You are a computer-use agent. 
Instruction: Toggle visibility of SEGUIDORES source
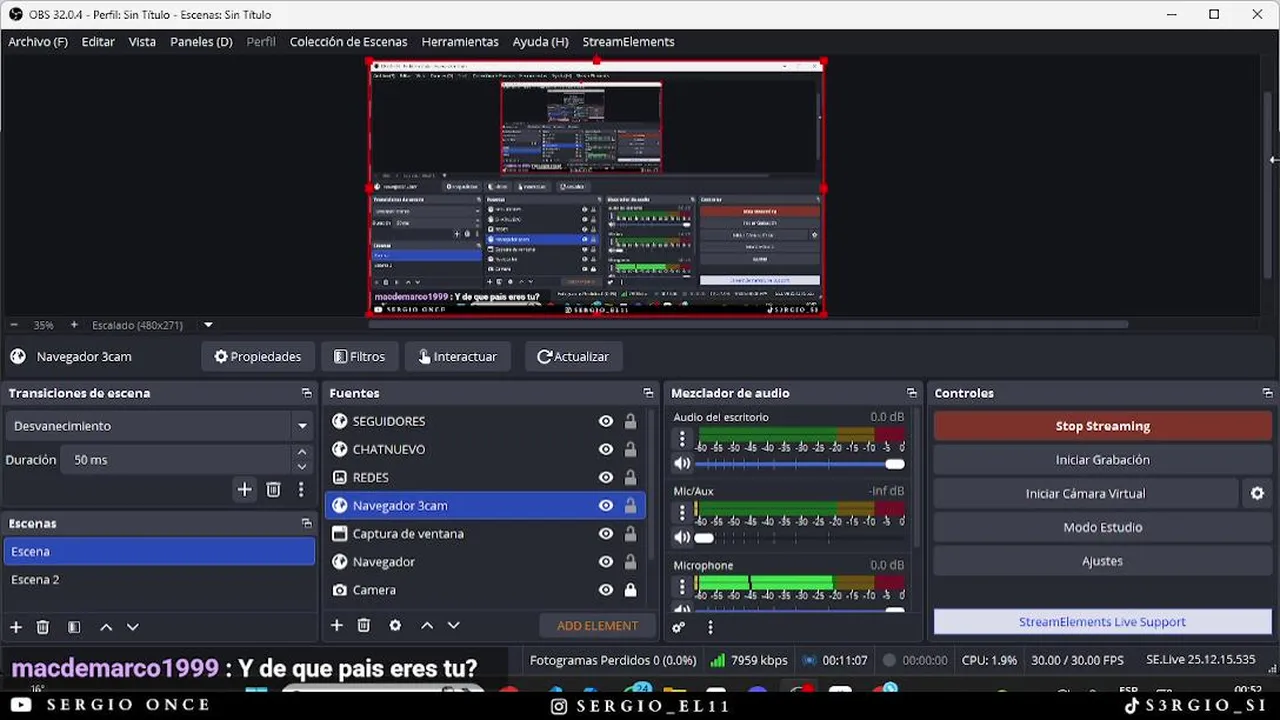pyautogui.click(x=606, y=422)
